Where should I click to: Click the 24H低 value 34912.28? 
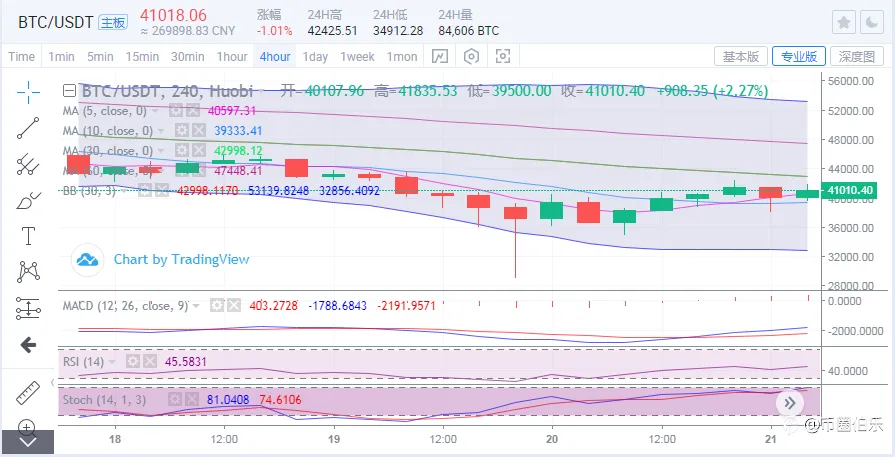point(398,31)
